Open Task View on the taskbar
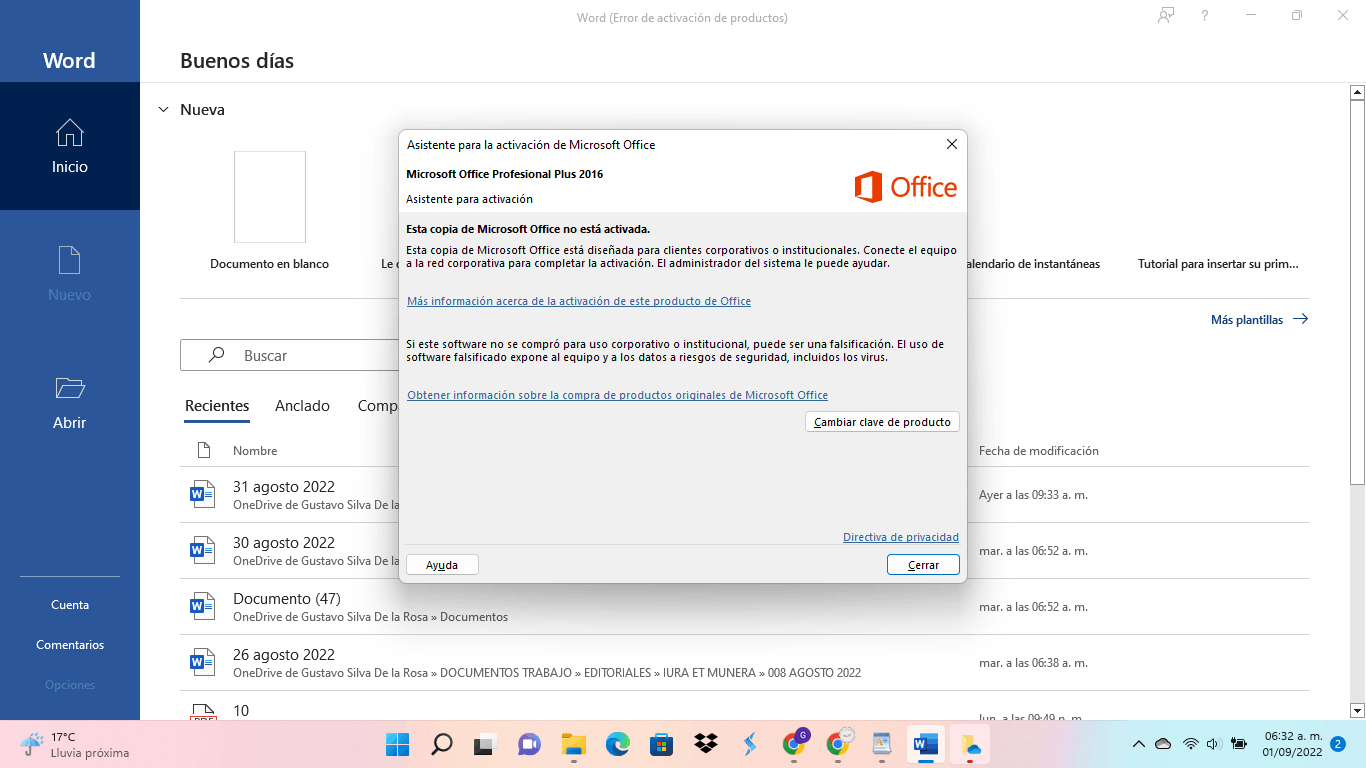This screenshot has width=1366, height=768. 485,744
